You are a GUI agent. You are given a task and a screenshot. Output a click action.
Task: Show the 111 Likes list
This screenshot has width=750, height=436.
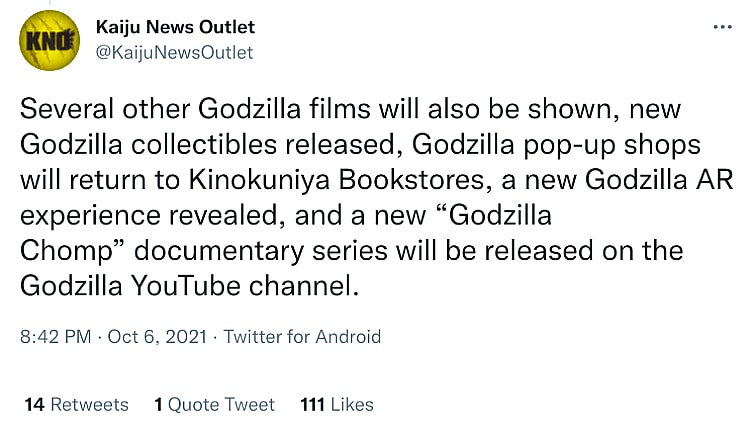(x=336, y=404)
